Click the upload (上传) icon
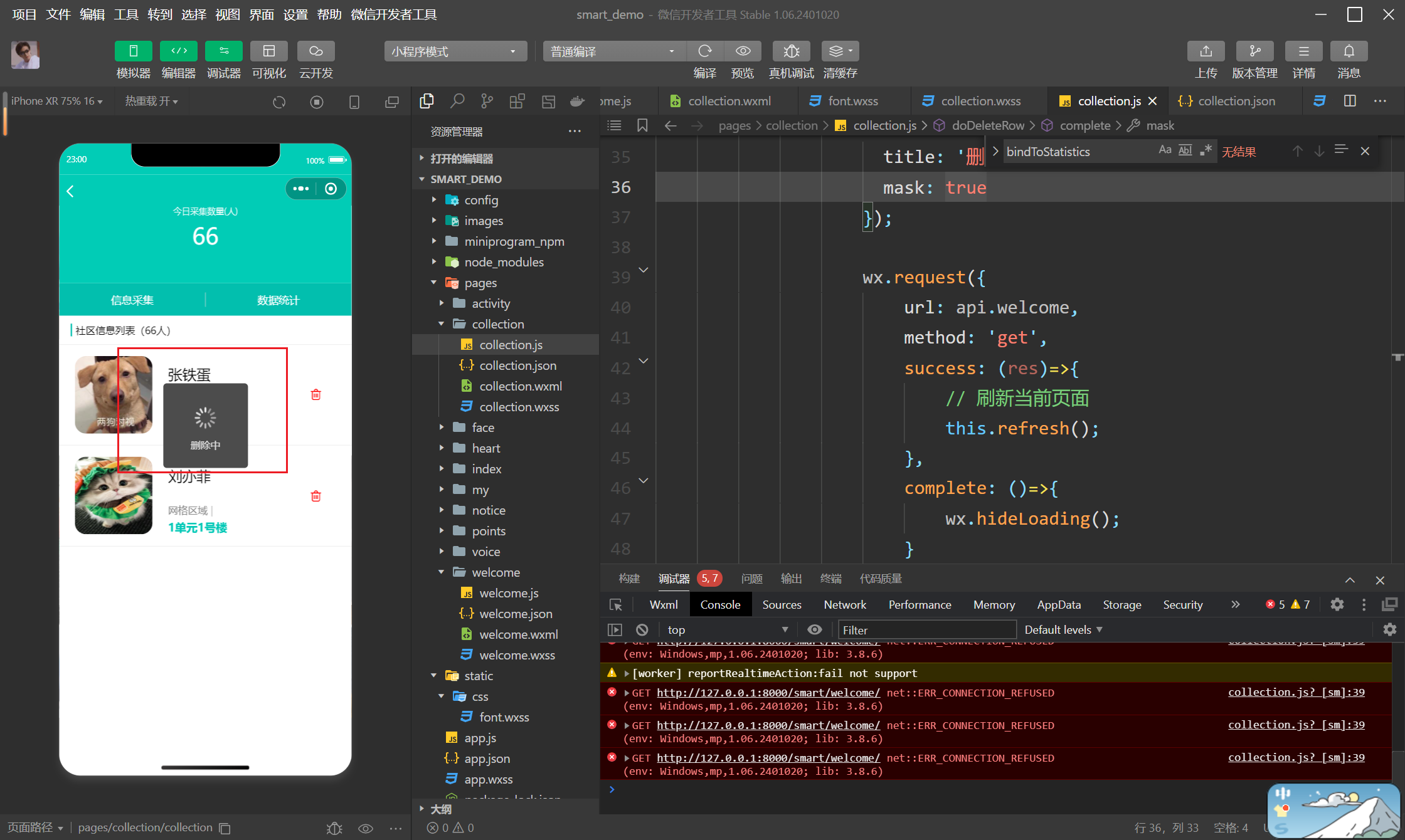 coord(1206,51)
